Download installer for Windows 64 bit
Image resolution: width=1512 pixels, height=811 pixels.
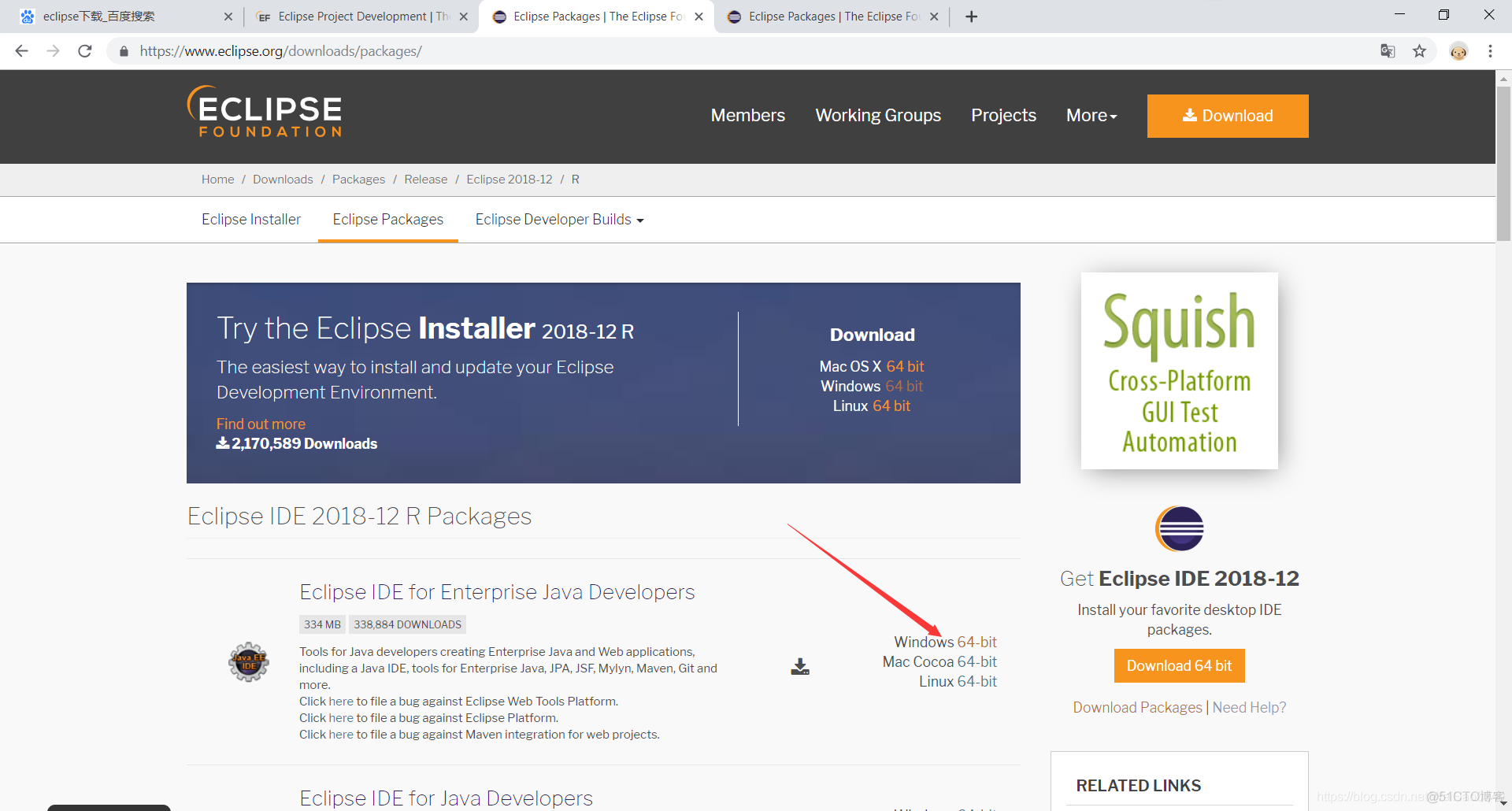click(x=904, y=387)
